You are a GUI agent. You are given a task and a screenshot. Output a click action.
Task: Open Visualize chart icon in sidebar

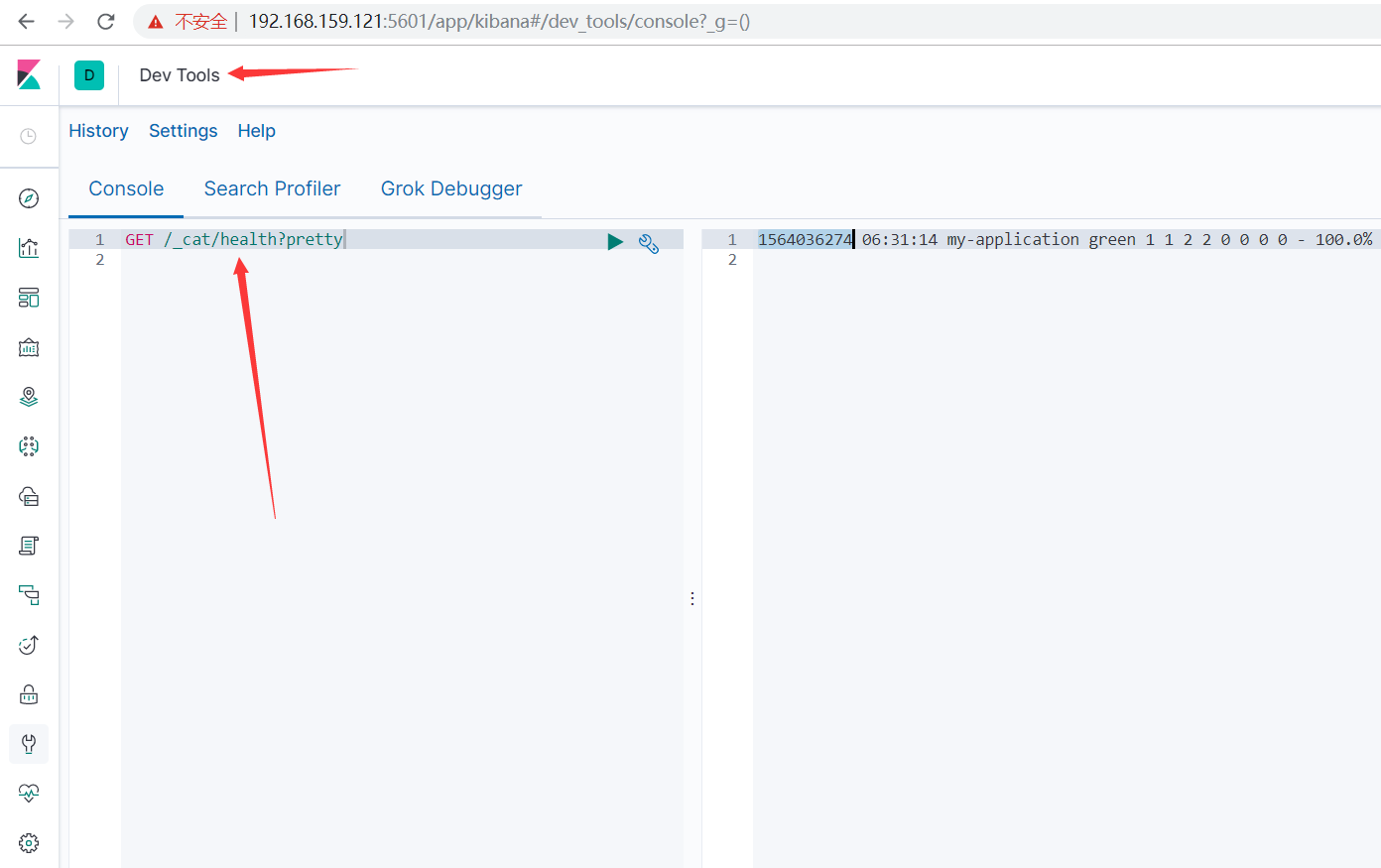tap(29, 248)
